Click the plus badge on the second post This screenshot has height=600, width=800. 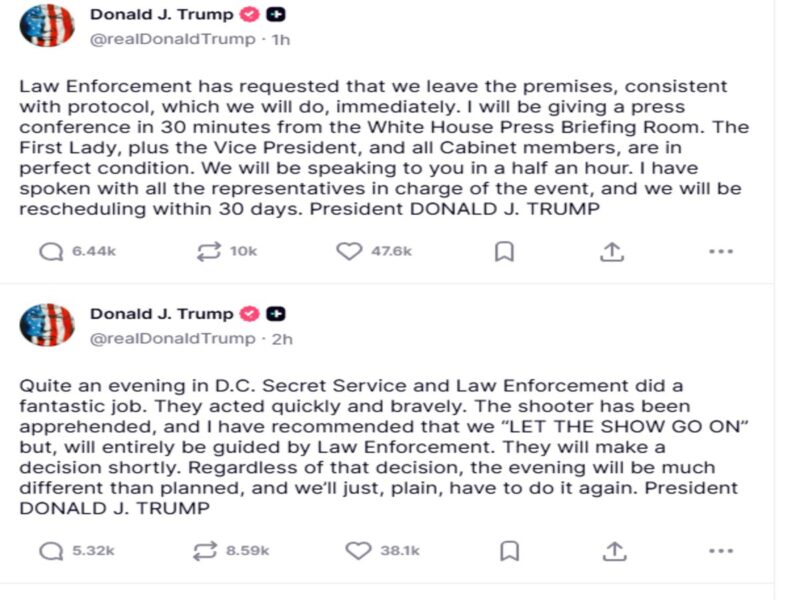[x=276, y=314]
